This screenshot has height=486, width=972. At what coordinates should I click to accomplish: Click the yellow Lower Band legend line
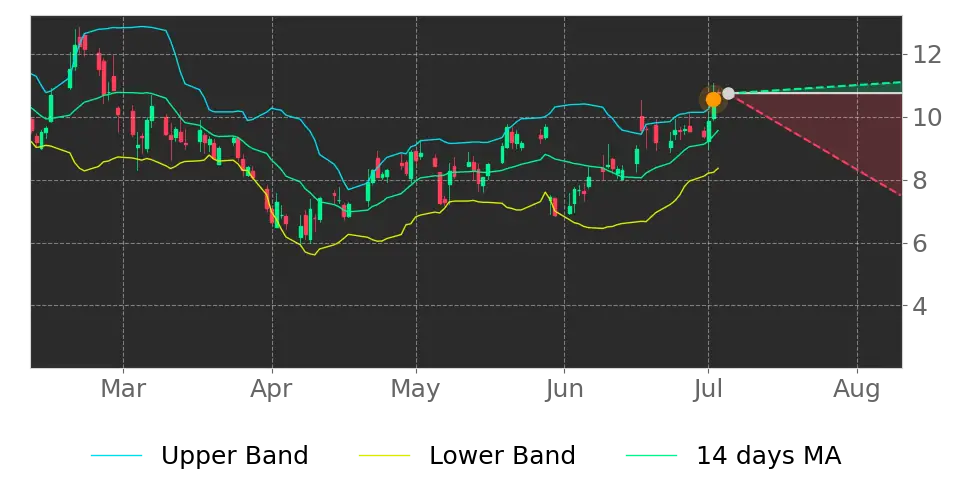(384, 456)
